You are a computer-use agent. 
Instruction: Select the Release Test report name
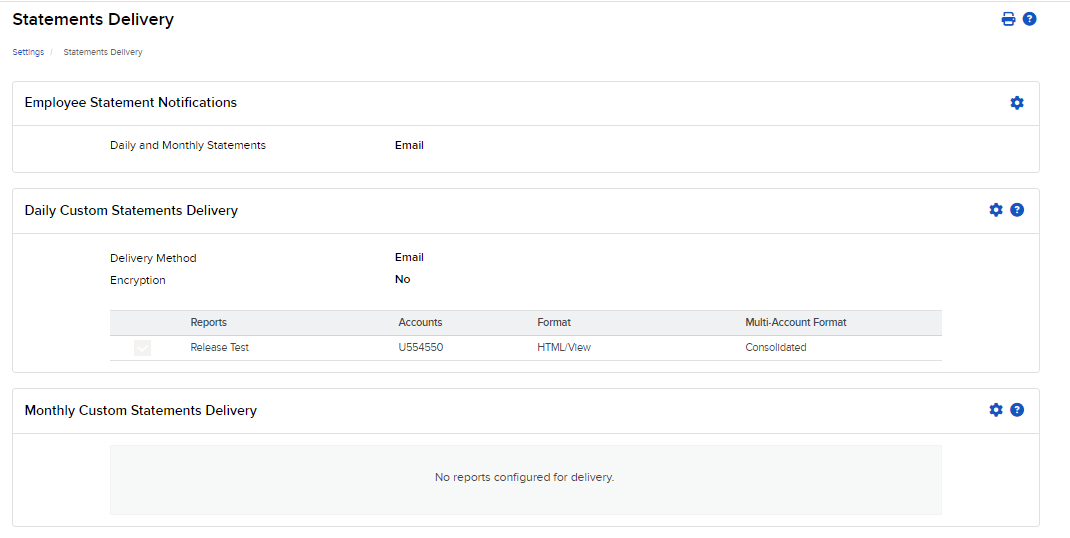(220, 348)
